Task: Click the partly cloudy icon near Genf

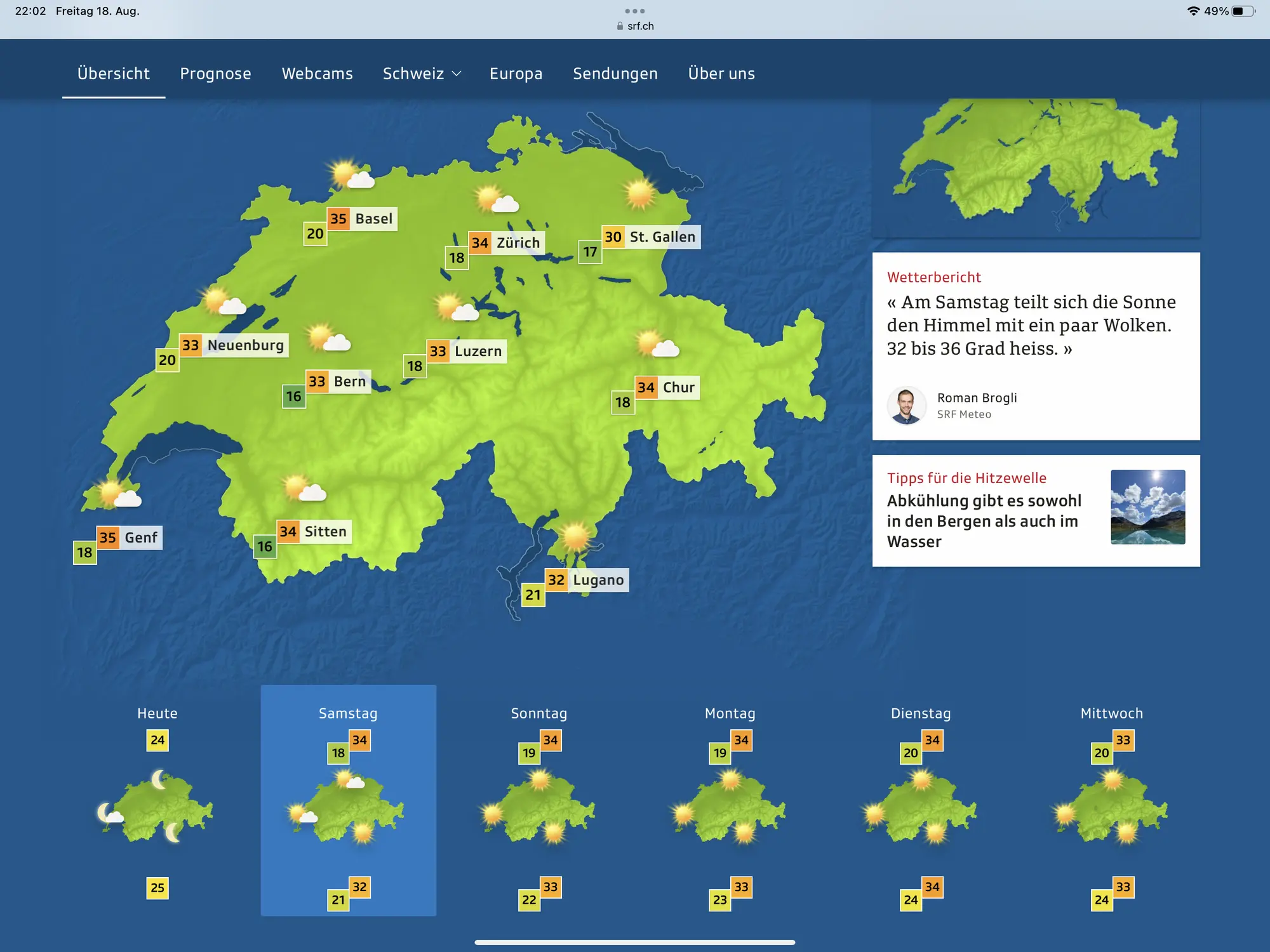Action: pos(118,494)
